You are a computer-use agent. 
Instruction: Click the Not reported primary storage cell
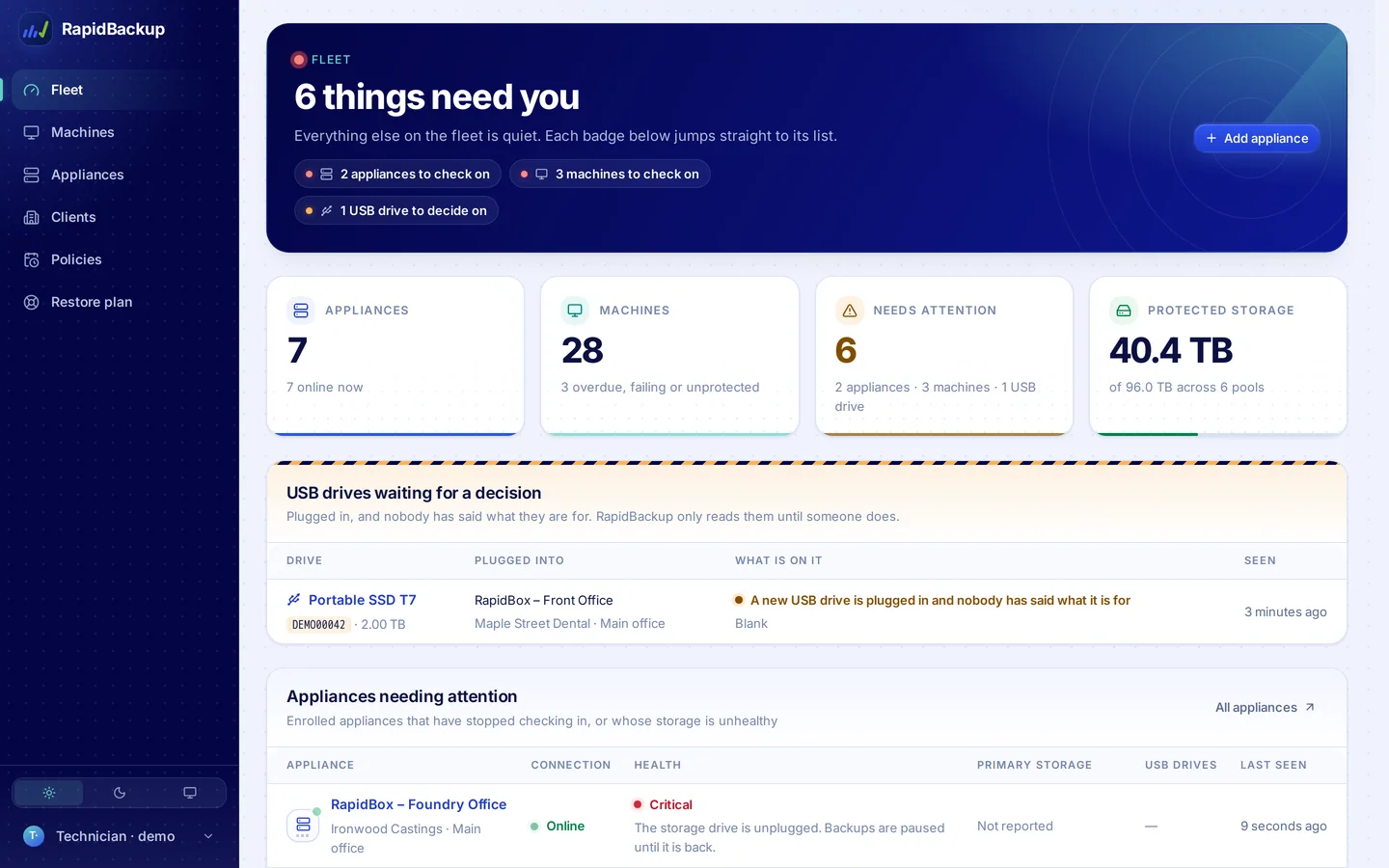point(1015,826)
